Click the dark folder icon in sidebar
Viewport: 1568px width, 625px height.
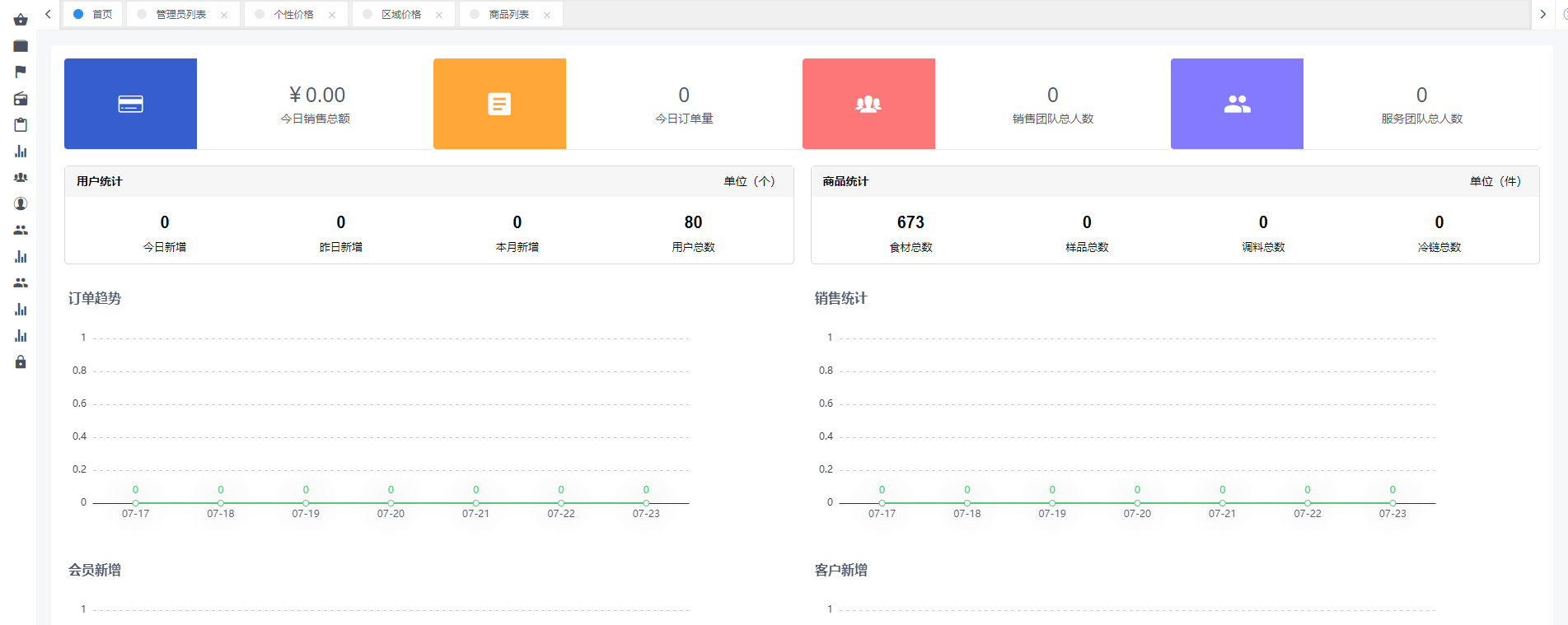pos(21,46)
